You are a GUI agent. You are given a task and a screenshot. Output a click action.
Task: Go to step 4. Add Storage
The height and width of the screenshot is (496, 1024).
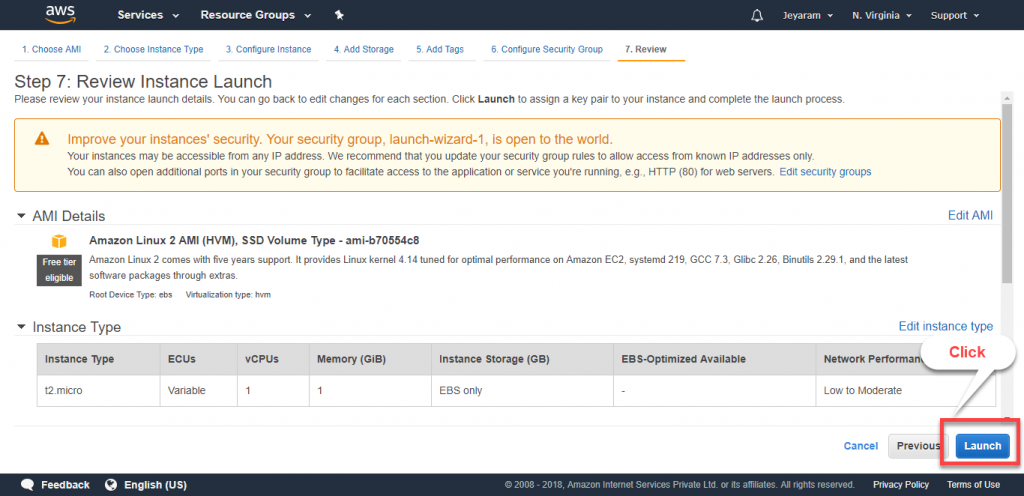(364, 50)
